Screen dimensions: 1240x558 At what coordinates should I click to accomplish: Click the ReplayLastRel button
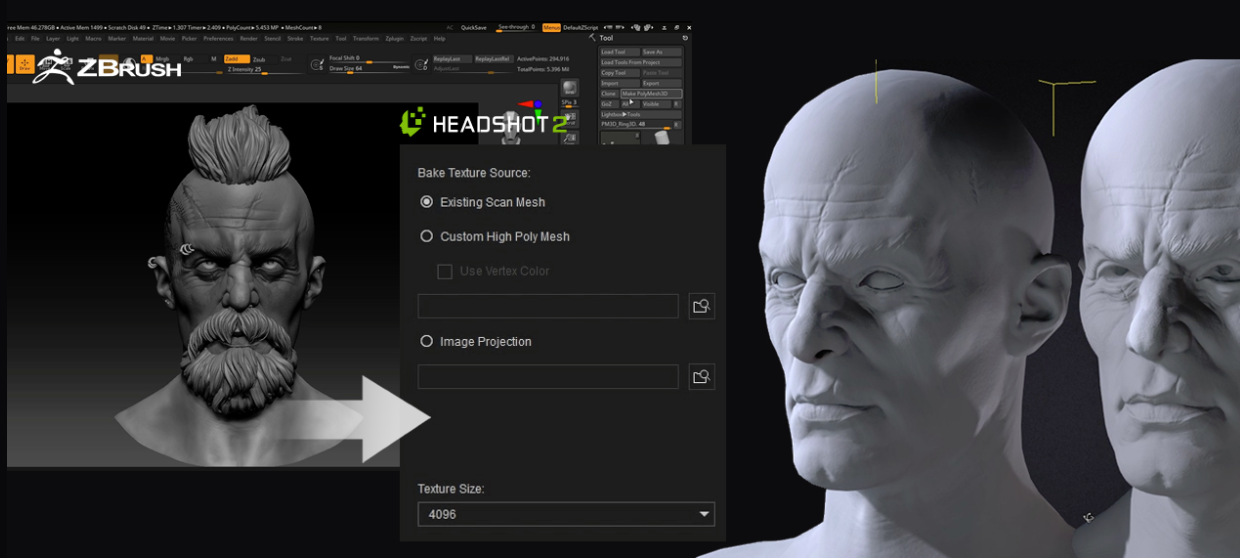494,59
